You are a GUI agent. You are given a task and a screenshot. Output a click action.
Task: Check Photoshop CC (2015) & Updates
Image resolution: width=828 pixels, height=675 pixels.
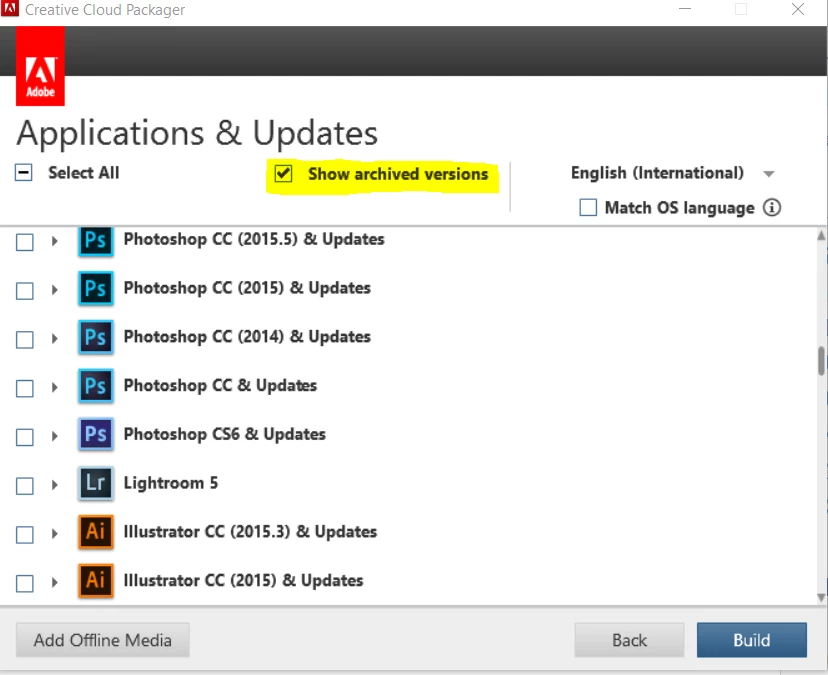click(x=25, y=291)
